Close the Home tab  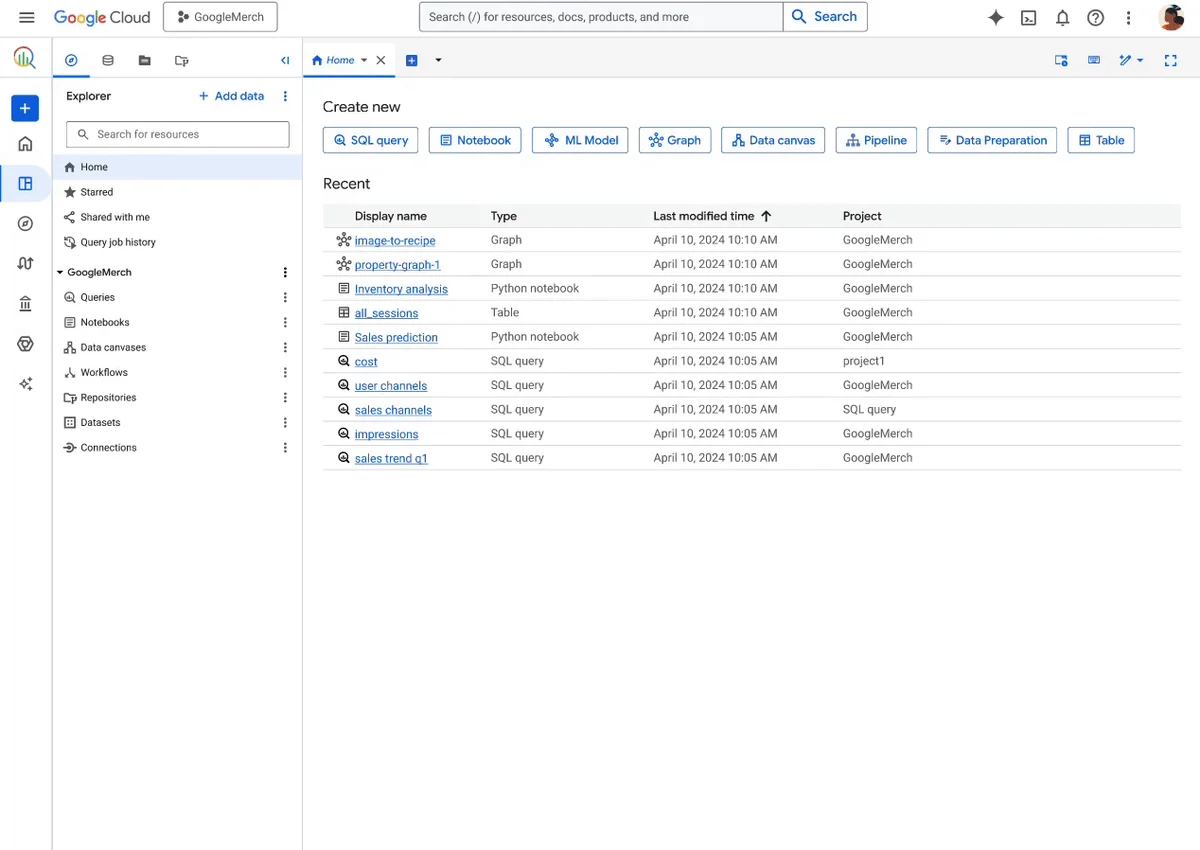click(381, 60)
